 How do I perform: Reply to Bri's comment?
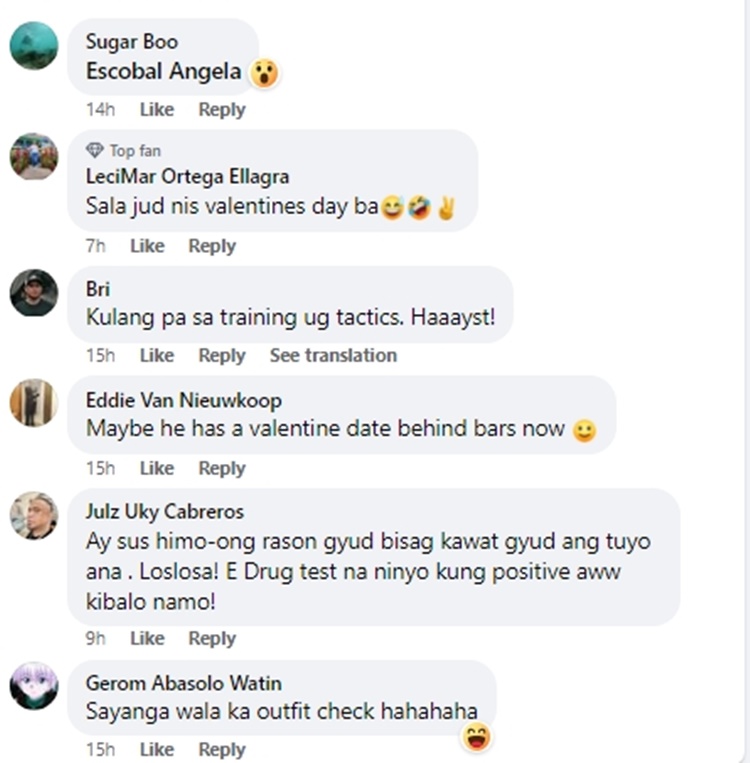tap(222, 355)
